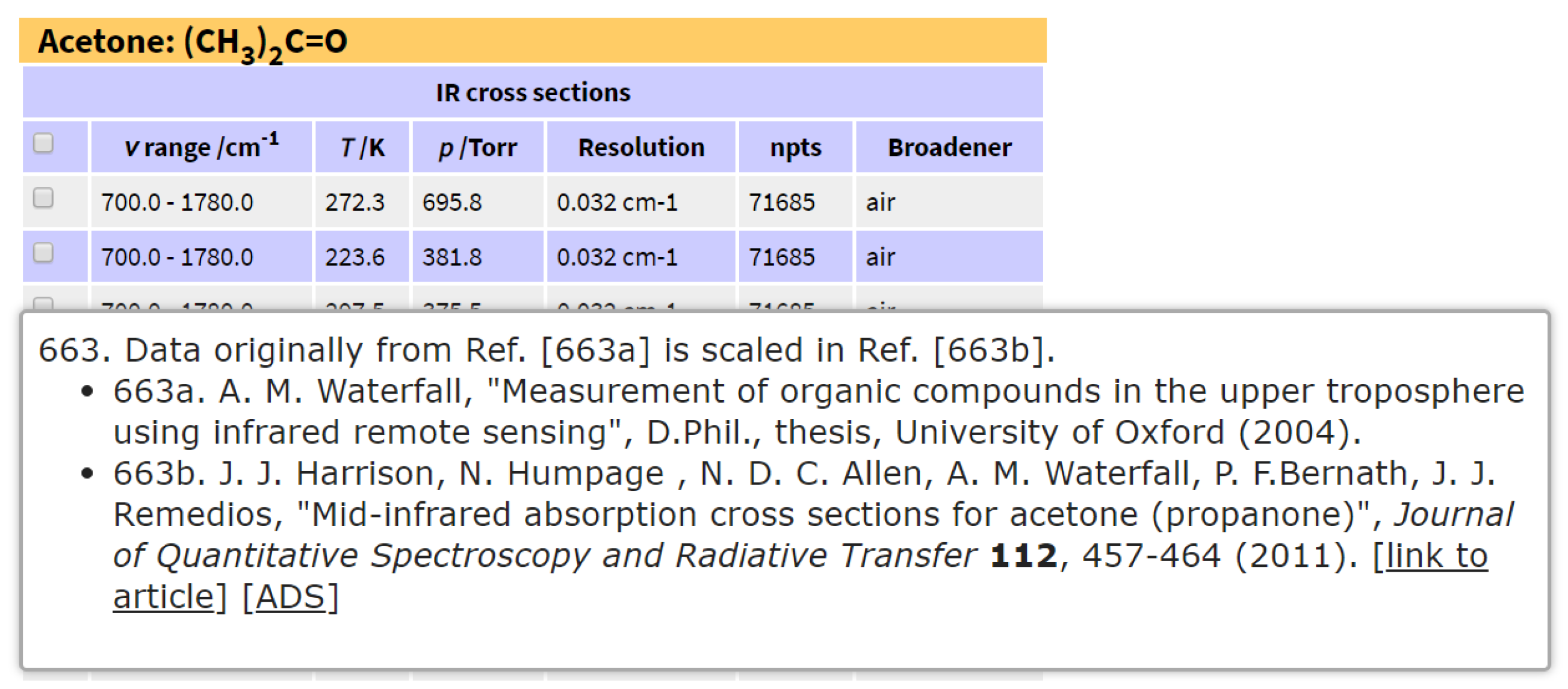Click the Broadener column header
Viewport: 1568px width, 689px height.
click(949, 147)
